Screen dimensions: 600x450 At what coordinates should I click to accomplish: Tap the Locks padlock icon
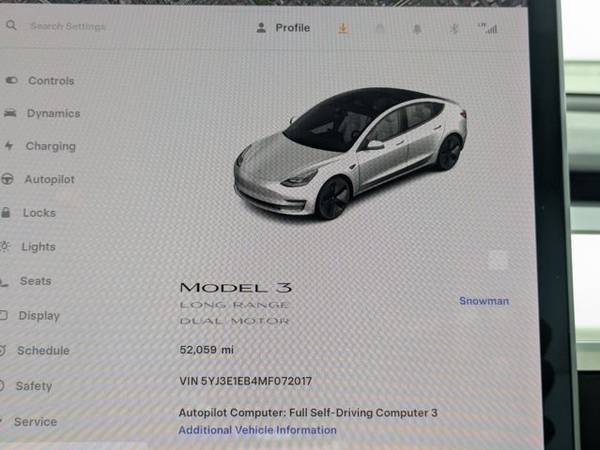click(x=6, y=212)
